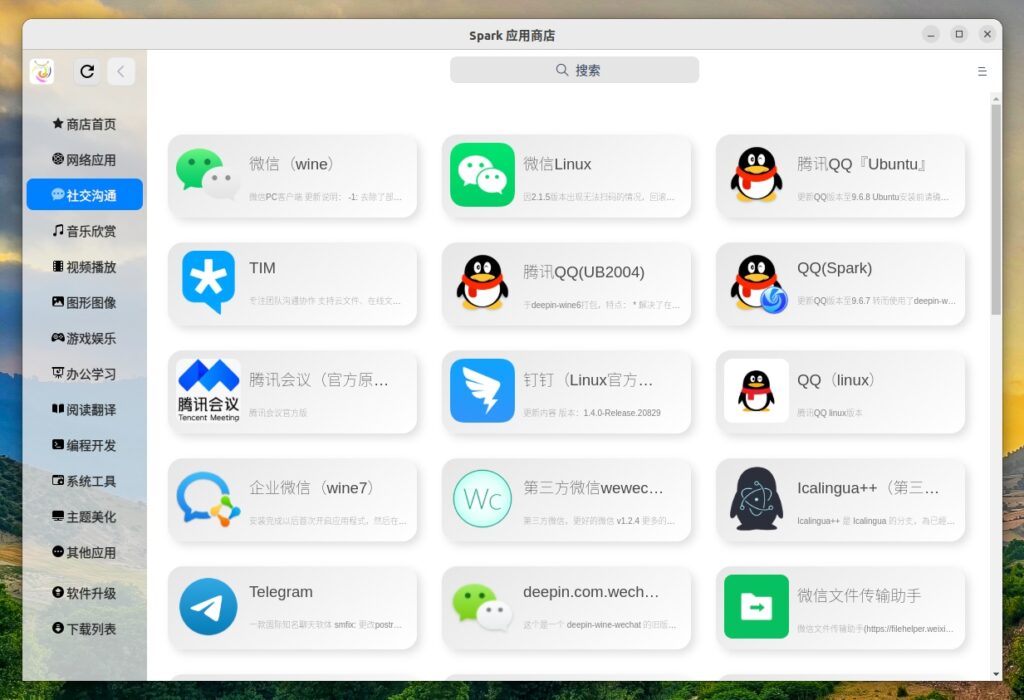
Task: Open the Telegram app icon
Action: tap(208, 607)
